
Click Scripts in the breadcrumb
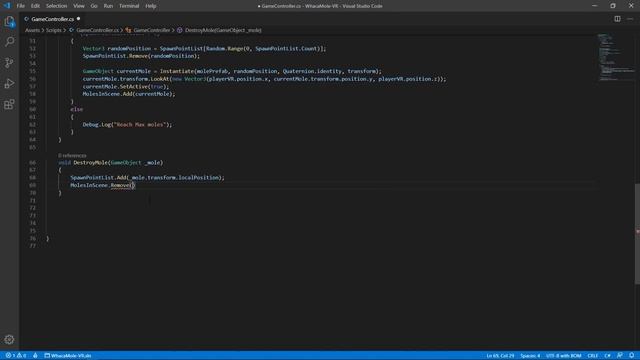tap(53, 30)
